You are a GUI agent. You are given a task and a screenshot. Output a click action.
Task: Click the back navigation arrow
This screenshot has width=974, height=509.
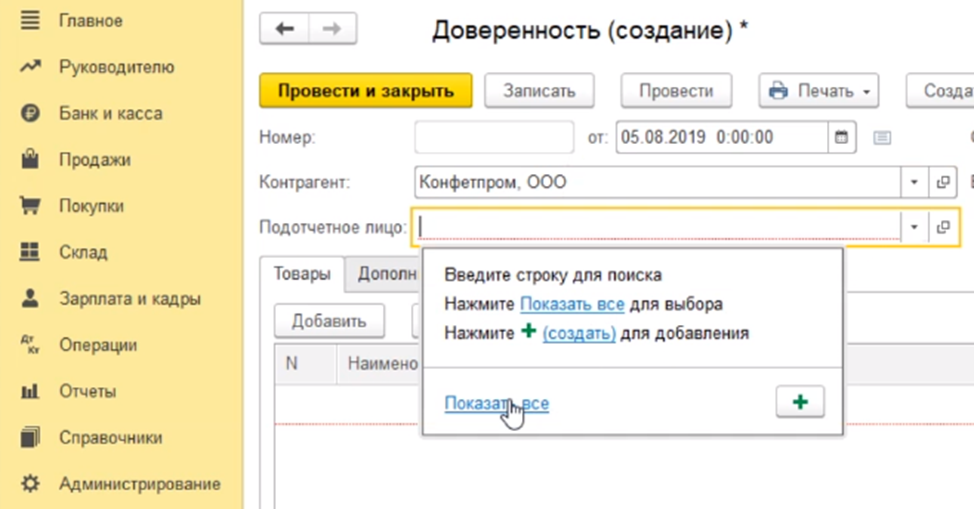pyautogui.click(x=284, y=30)
